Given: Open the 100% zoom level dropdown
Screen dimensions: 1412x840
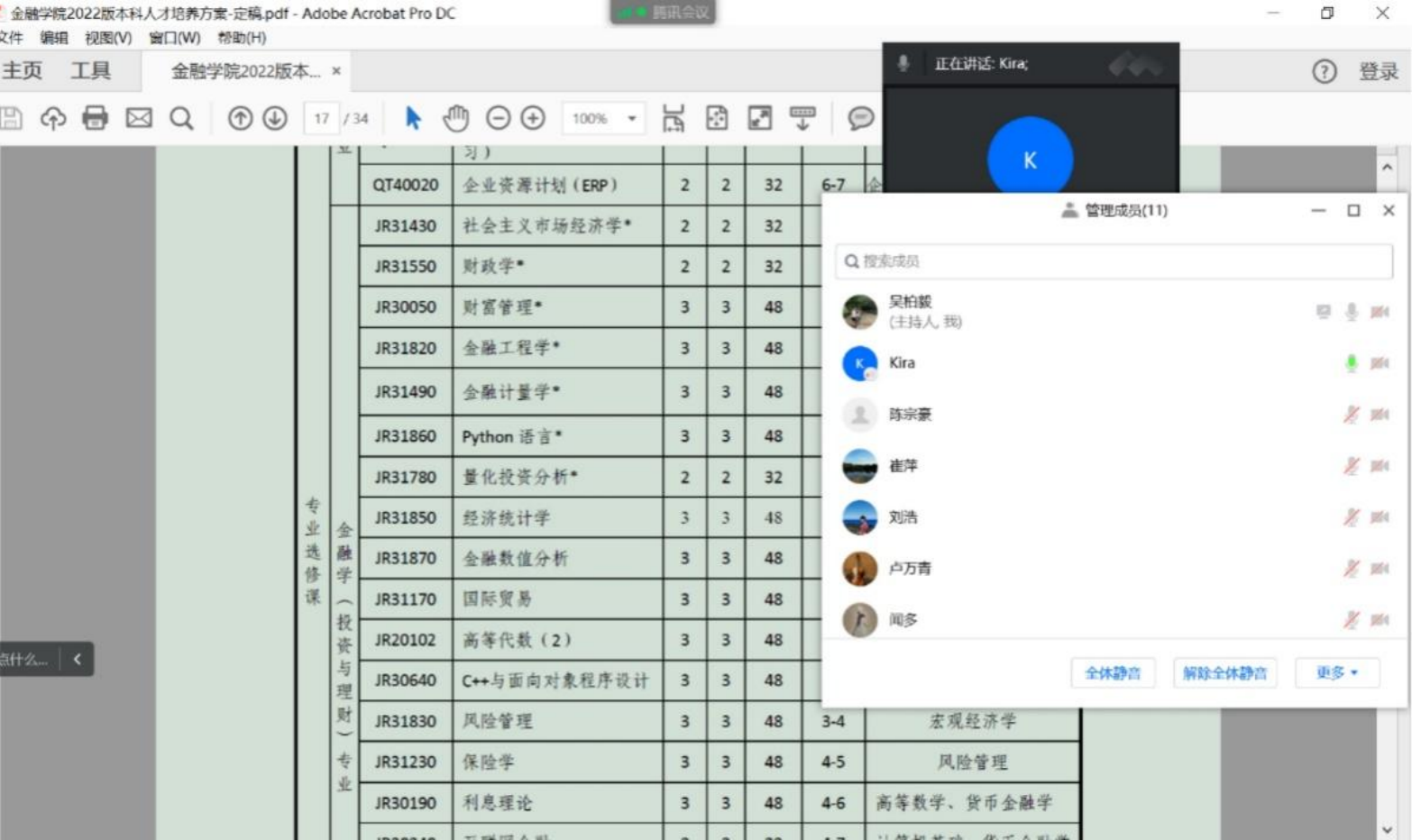Looking at the screenshot, I should pyautogui.click(x=631, y=118).
